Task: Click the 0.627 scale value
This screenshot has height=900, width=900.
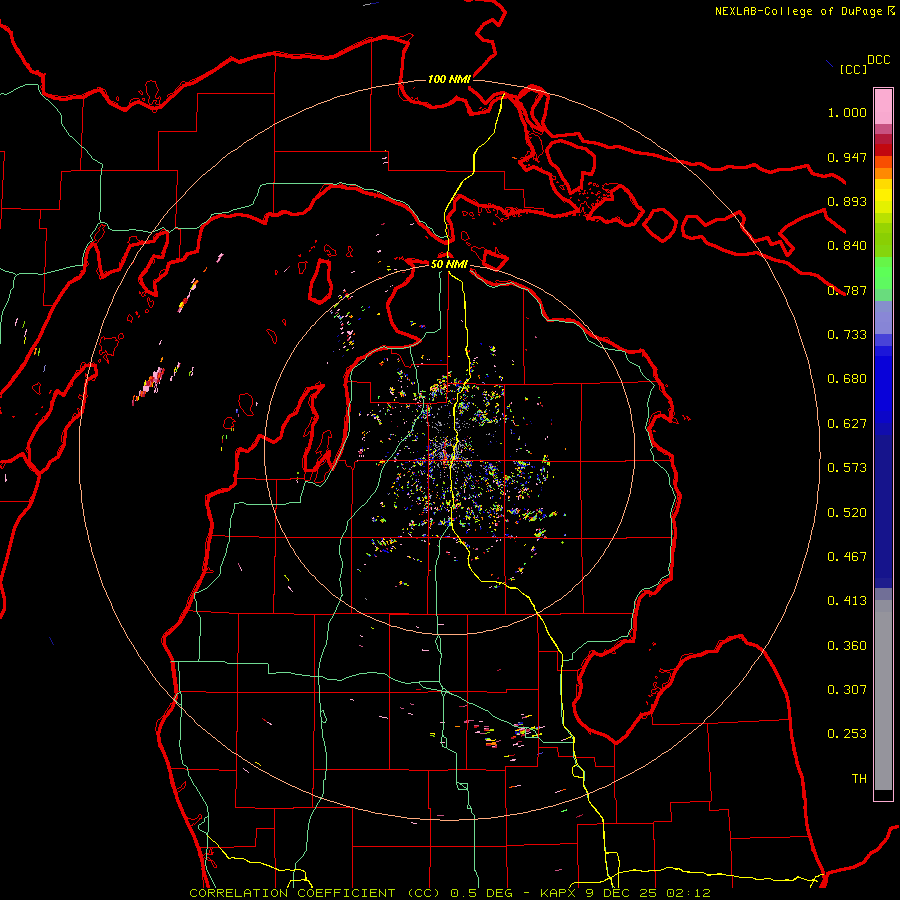Action: 847,424
